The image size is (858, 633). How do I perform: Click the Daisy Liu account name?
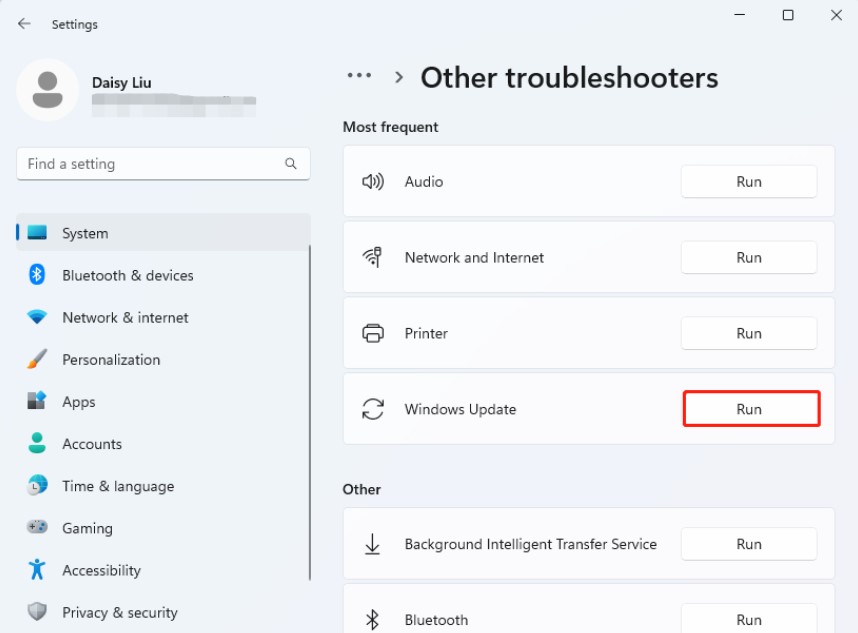tap(121, 83)
